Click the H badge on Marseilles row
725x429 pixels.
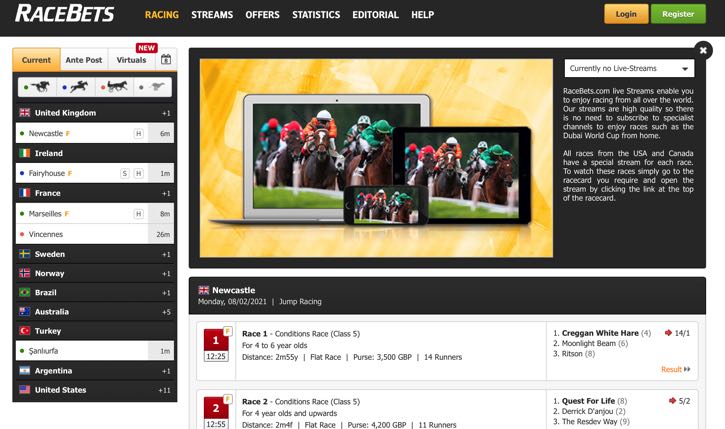click(x=138, y=214)
